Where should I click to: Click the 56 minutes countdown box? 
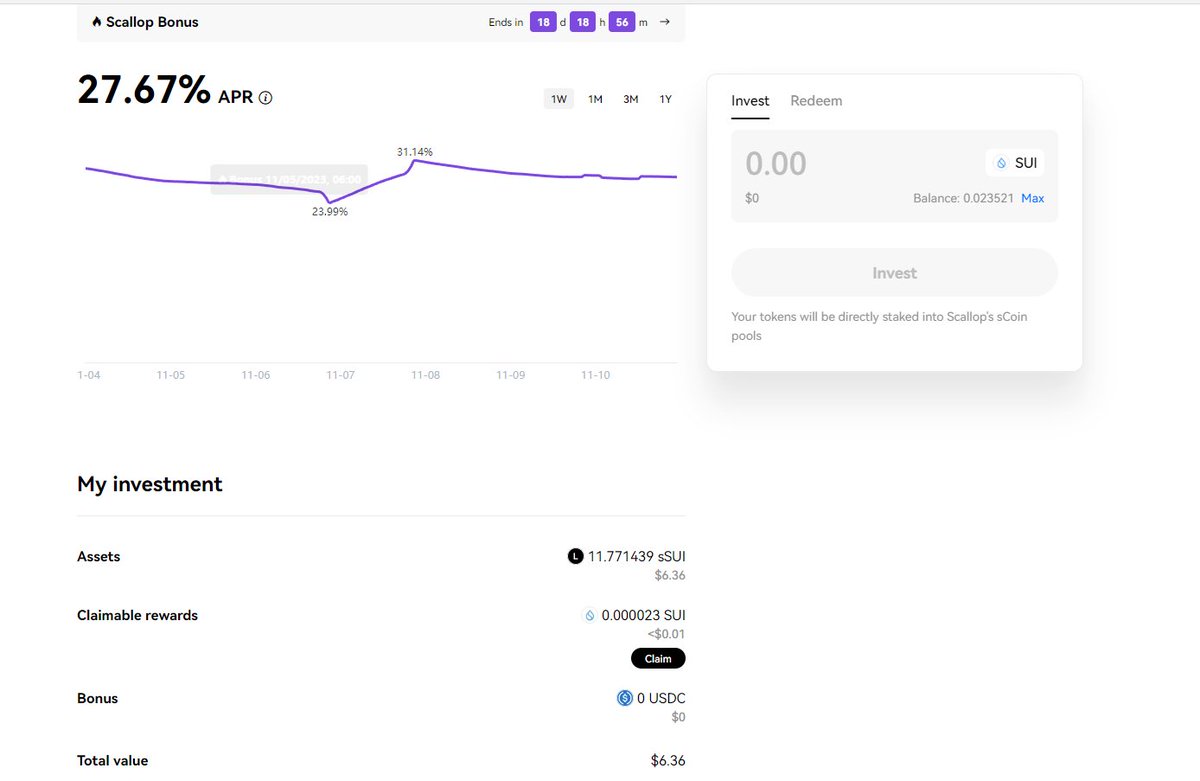point(622,22)
